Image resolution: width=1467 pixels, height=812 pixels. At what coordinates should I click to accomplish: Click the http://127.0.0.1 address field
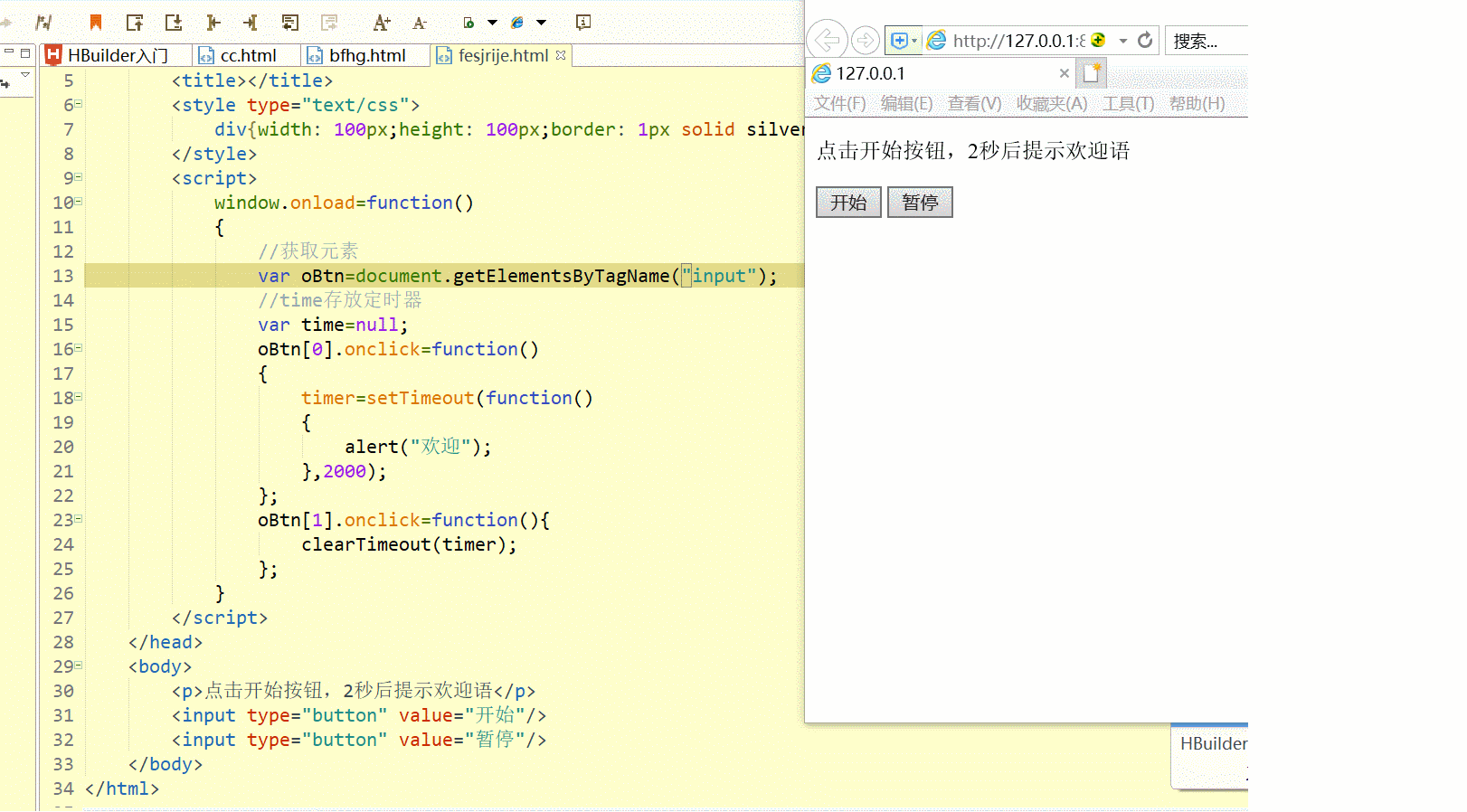coord(1018,41)
